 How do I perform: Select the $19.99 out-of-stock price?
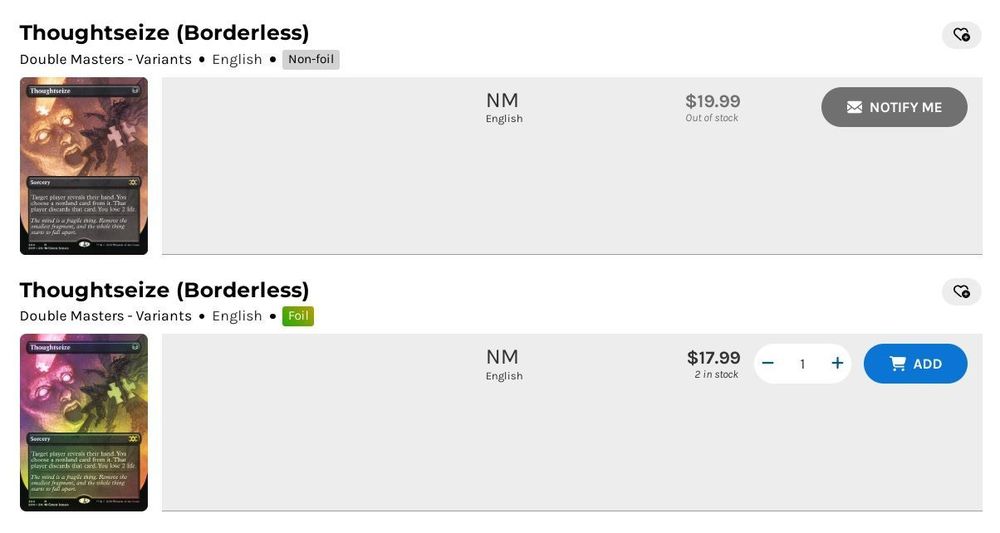click(712, 101)
